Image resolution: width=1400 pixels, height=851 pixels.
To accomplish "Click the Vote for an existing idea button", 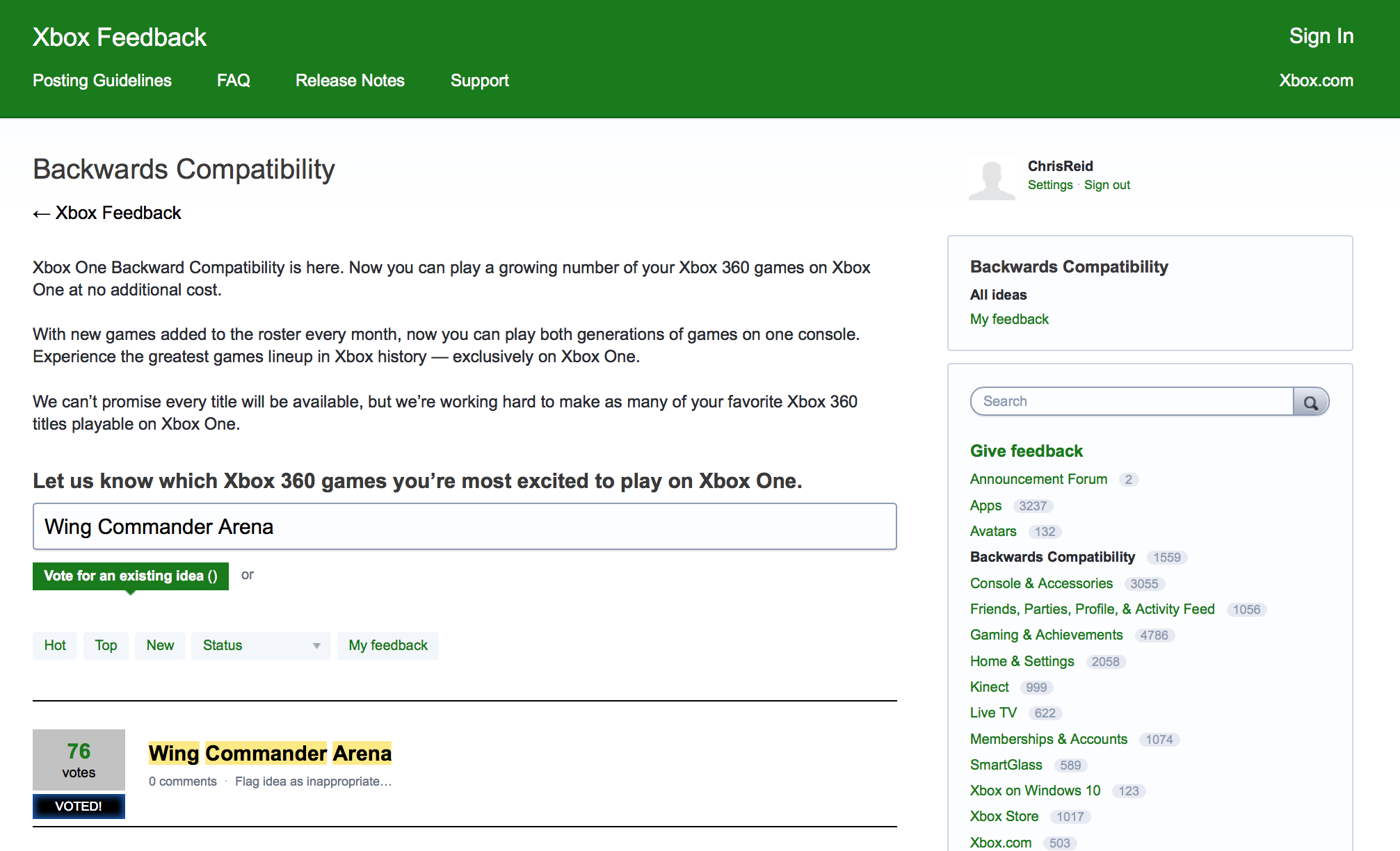I will (130, 576).
